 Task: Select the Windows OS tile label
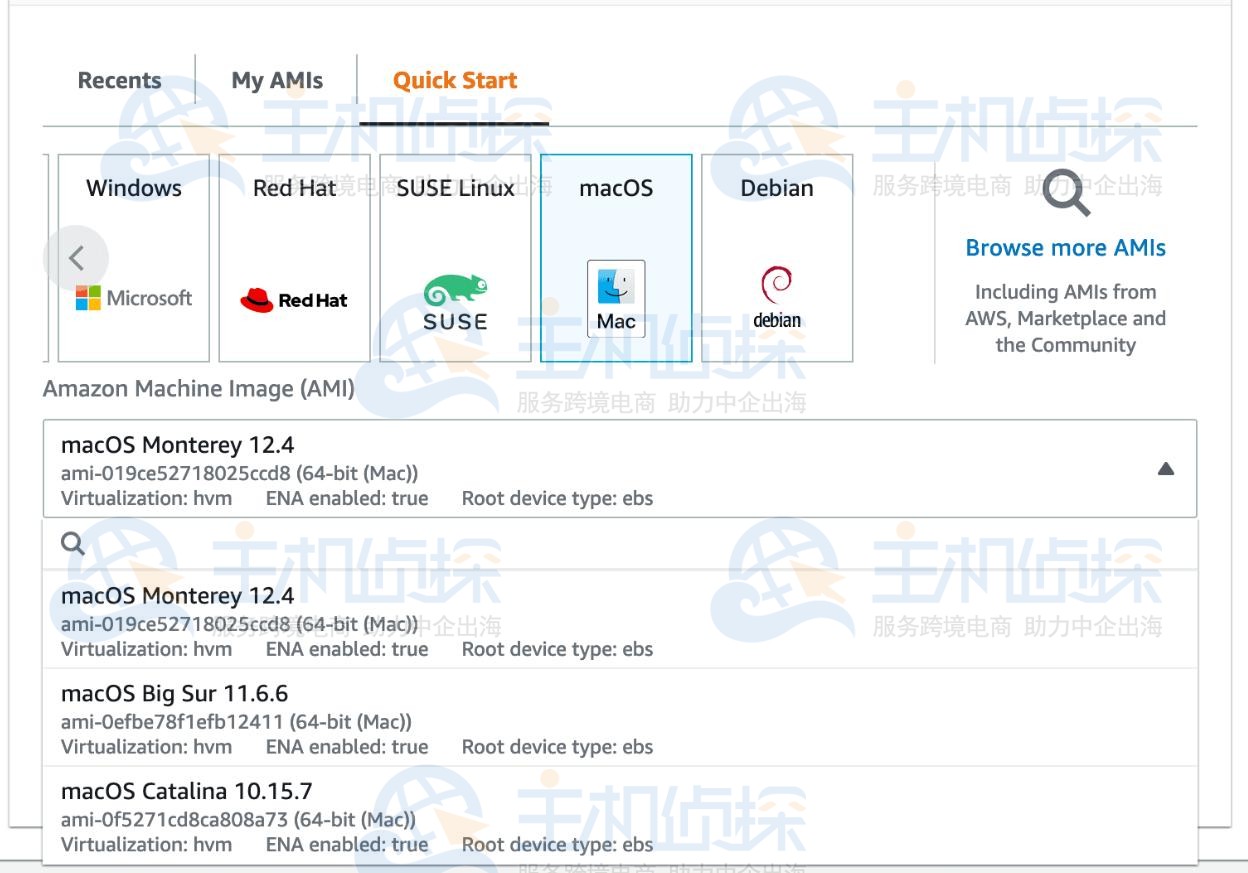point(134,188)
